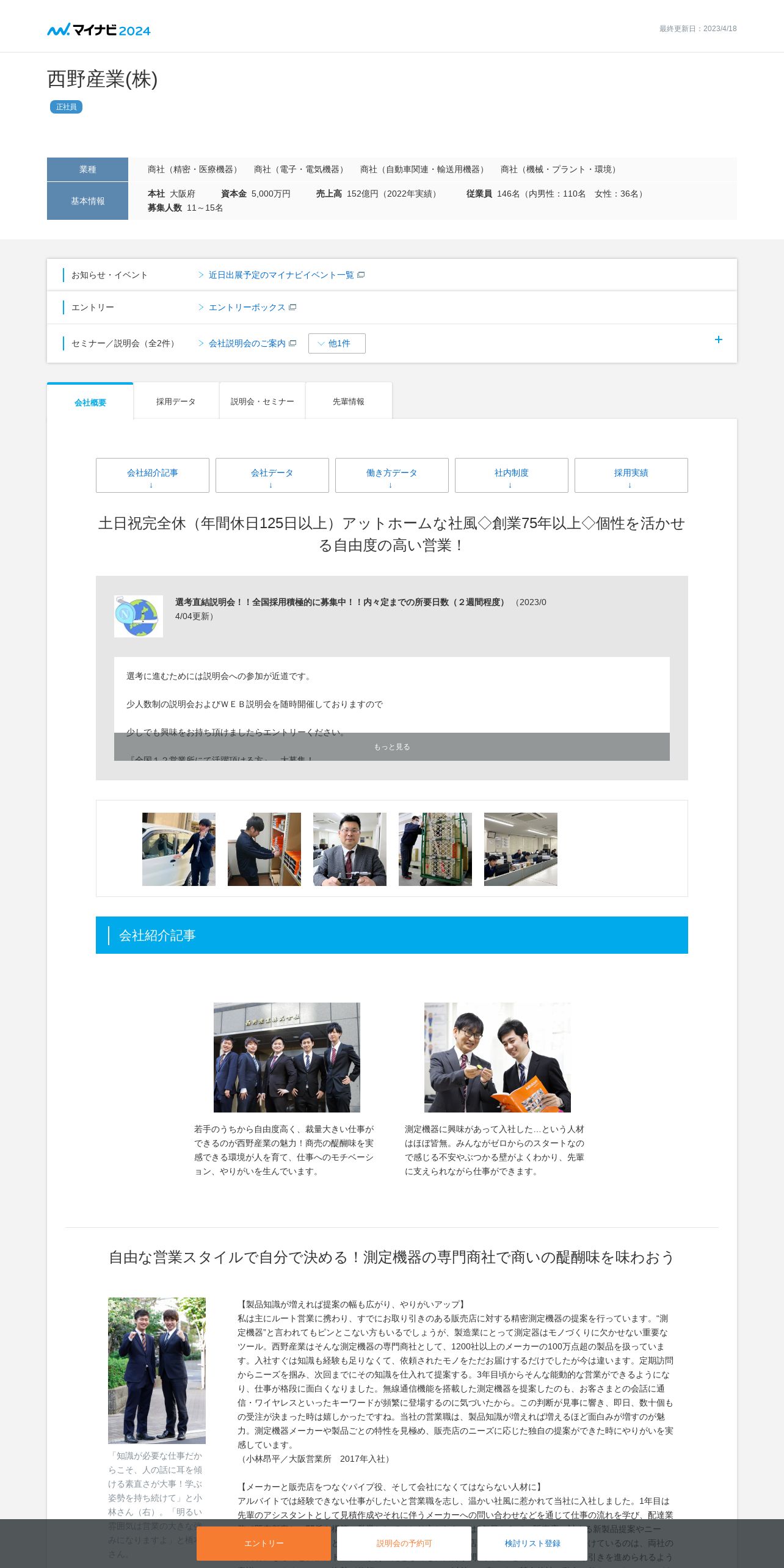Switch to 説明会・セミナー tab
The height and width of the screenshot is (1568, 784).
263,401
